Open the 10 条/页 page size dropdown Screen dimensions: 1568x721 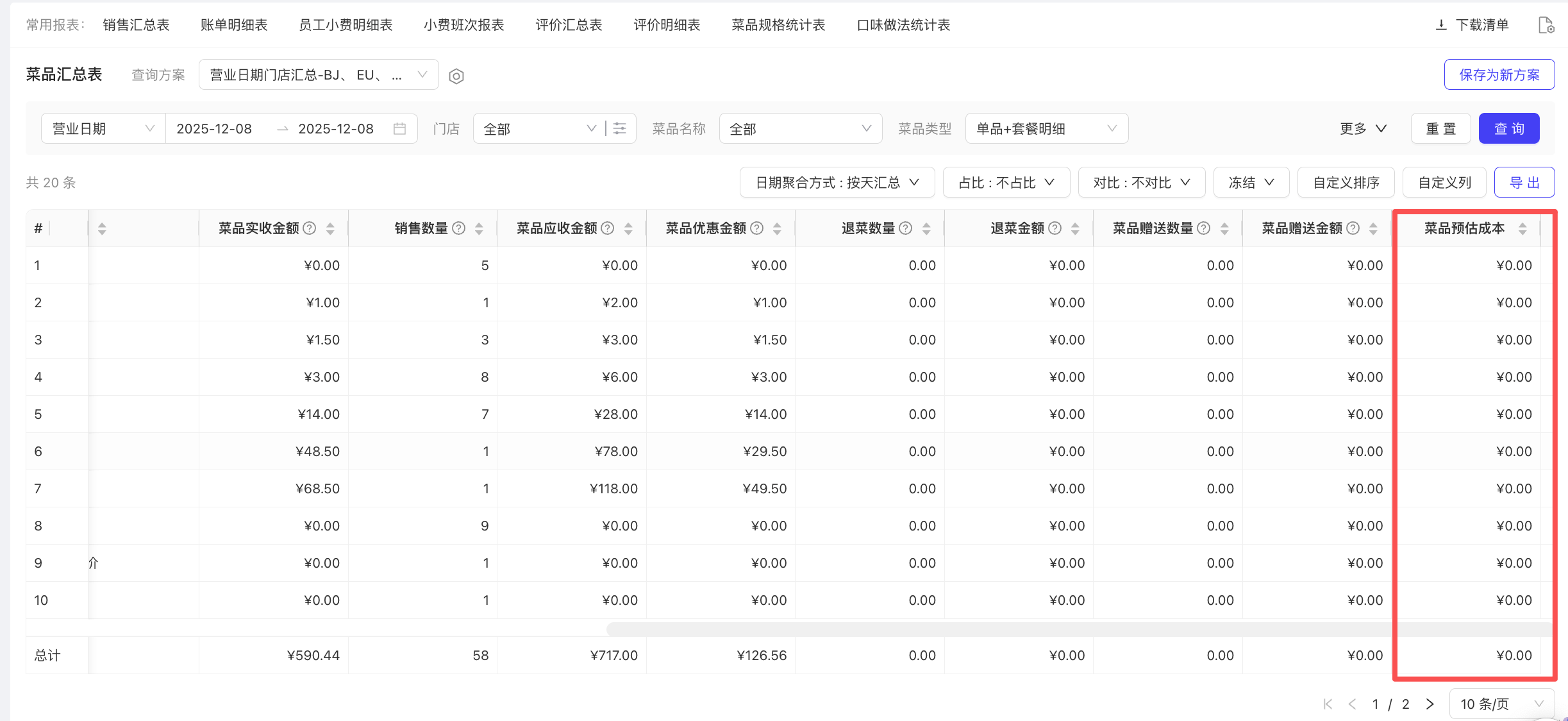coord(1501,704)
